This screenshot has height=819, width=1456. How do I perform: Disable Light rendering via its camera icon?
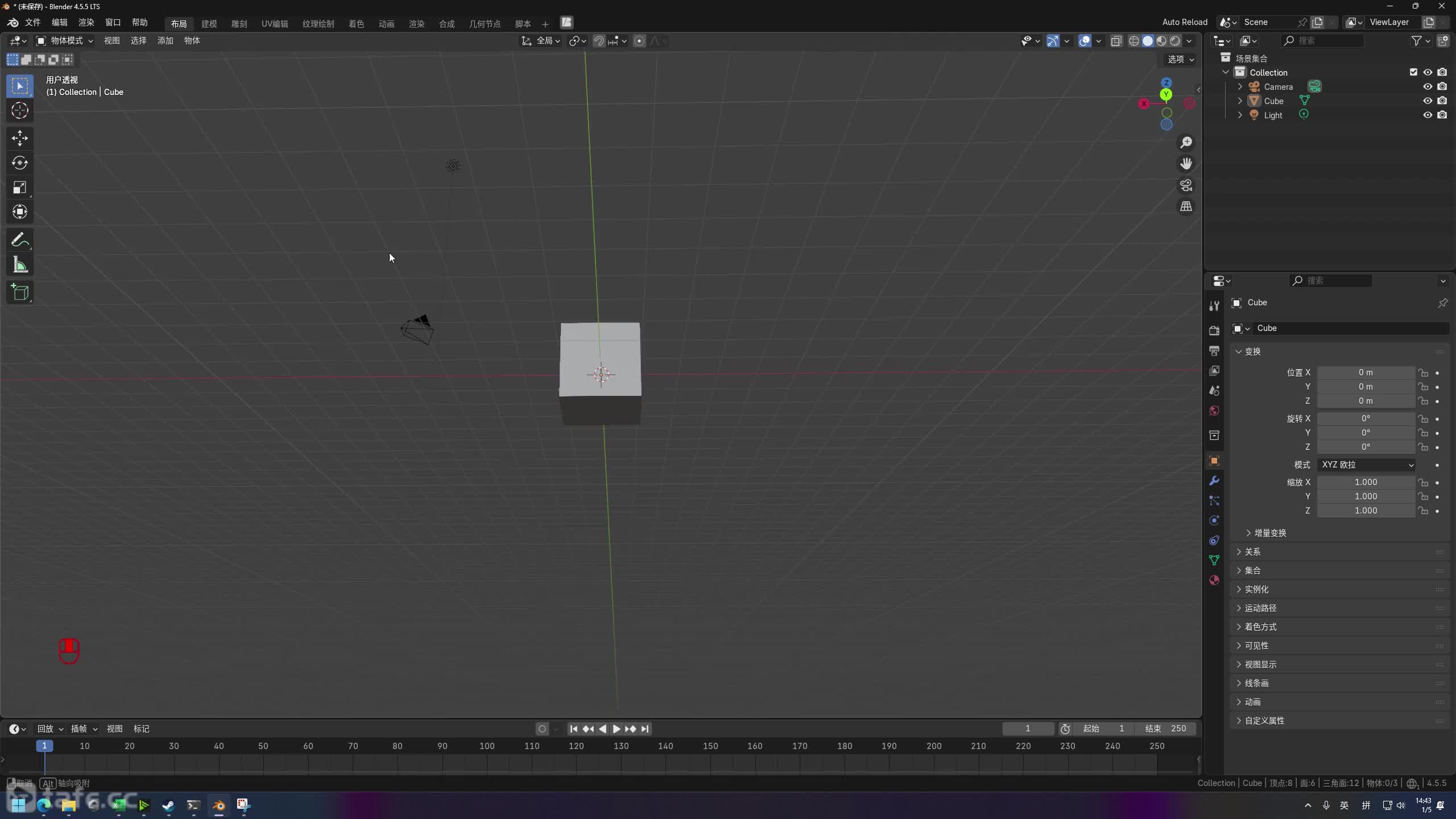coord(1442,115)
